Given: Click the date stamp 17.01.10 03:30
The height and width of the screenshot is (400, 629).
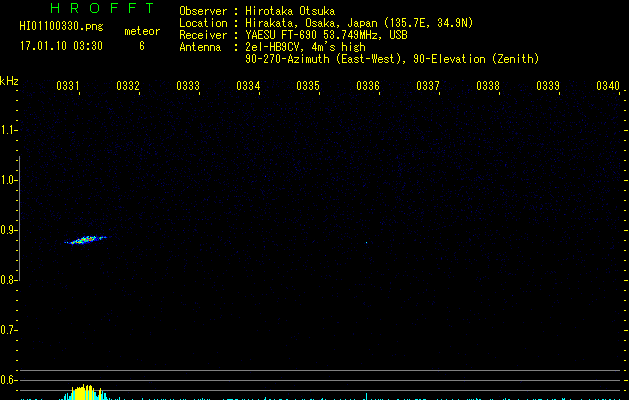Looking at the screenshot, I should tap(61, 46).
